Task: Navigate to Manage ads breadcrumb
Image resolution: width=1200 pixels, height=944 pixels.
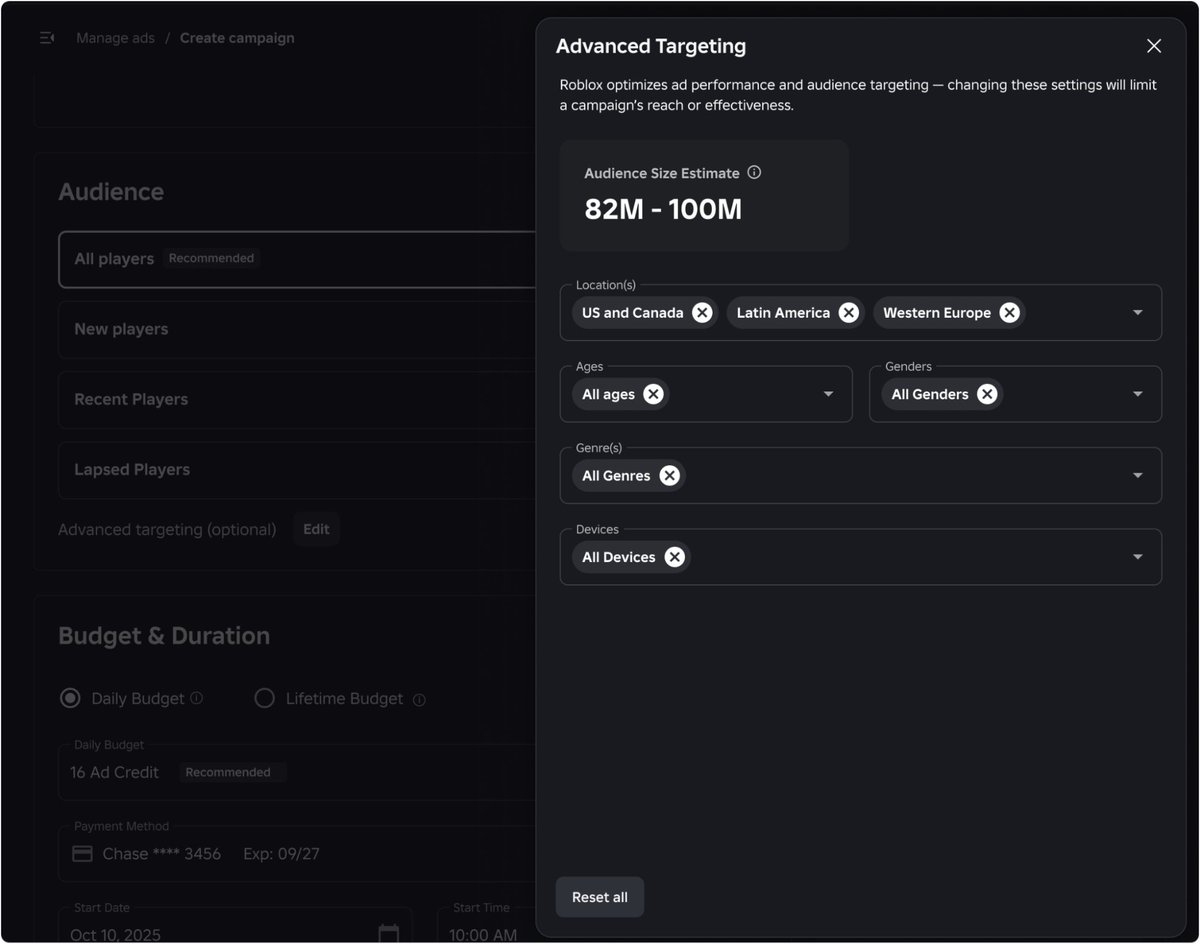Action: tap(115, 37)
